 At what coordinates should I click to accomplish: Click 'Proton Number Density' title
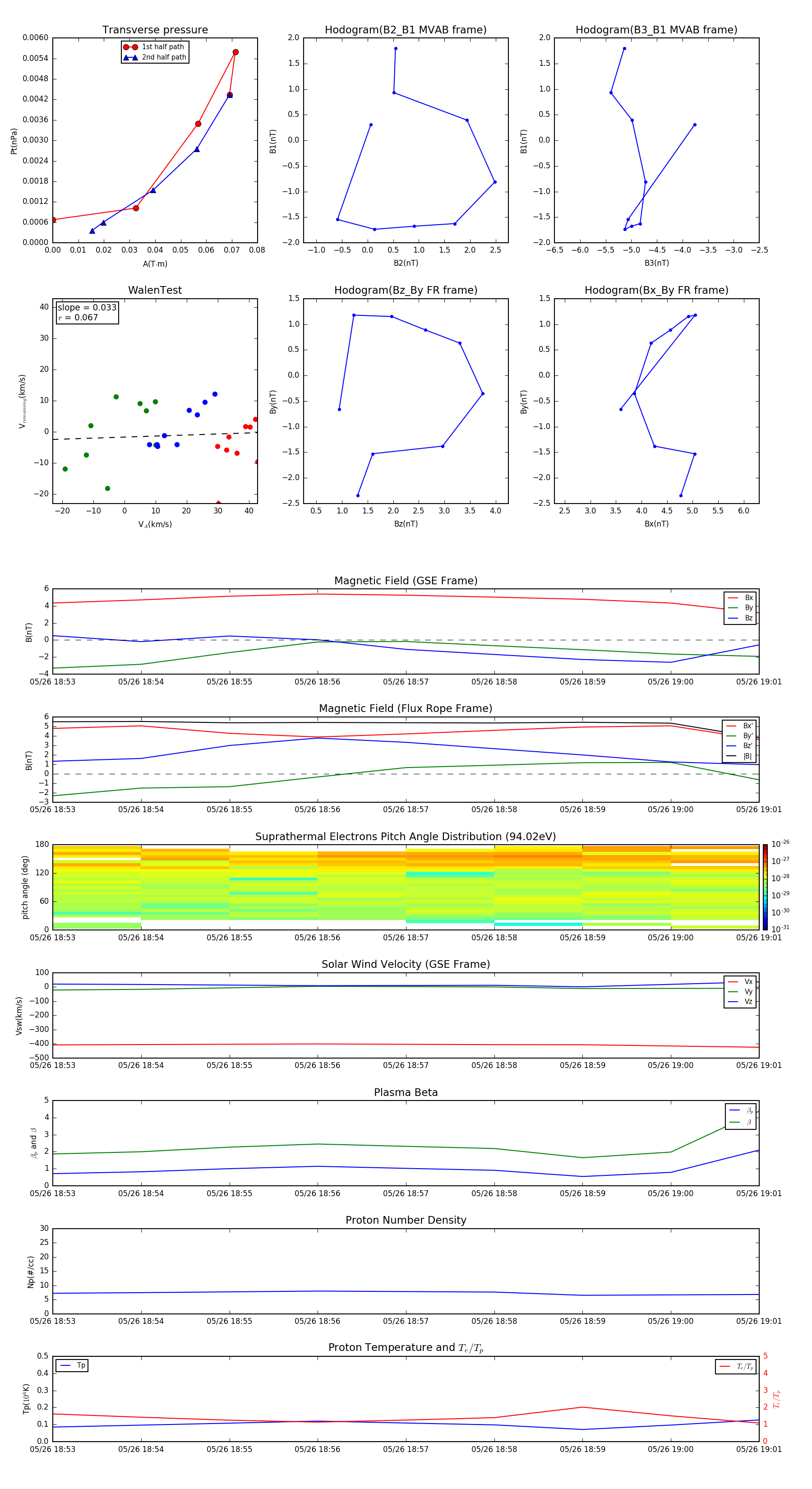[406, 1220]
